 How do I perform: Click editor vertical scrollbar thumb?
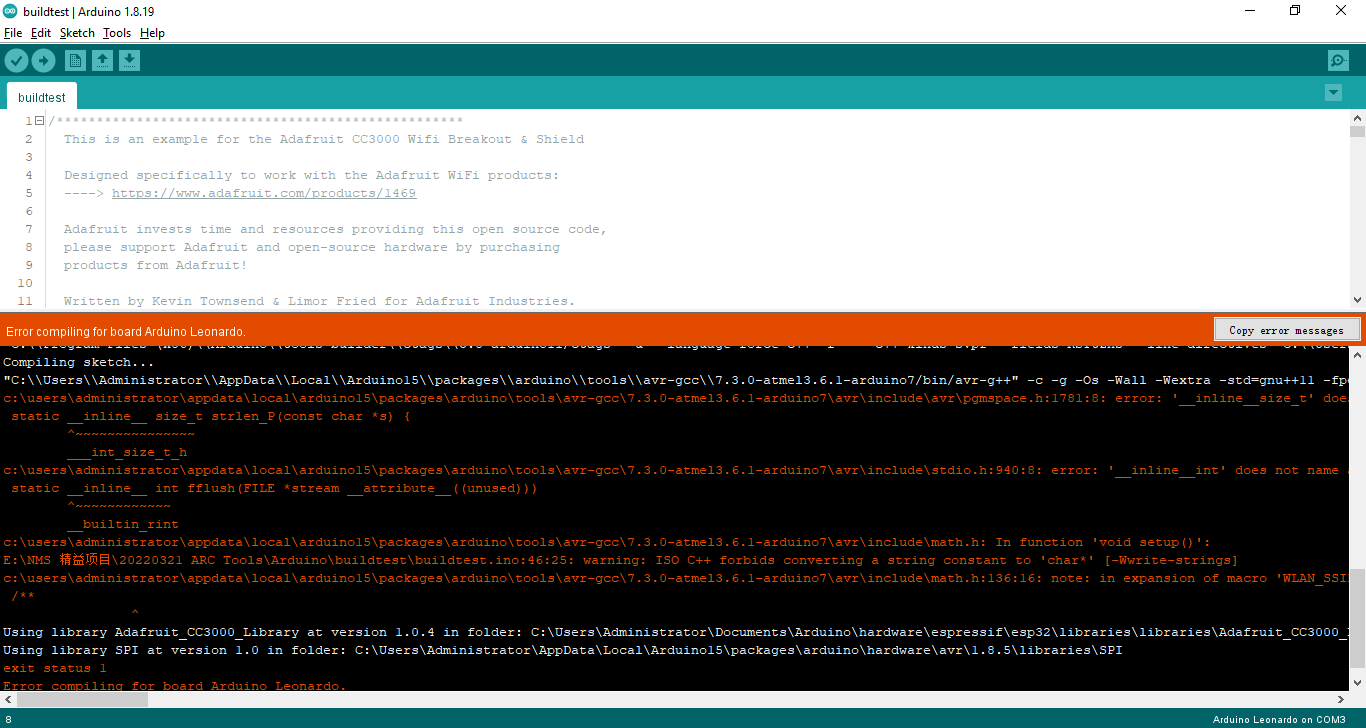tap(1357, 131)
